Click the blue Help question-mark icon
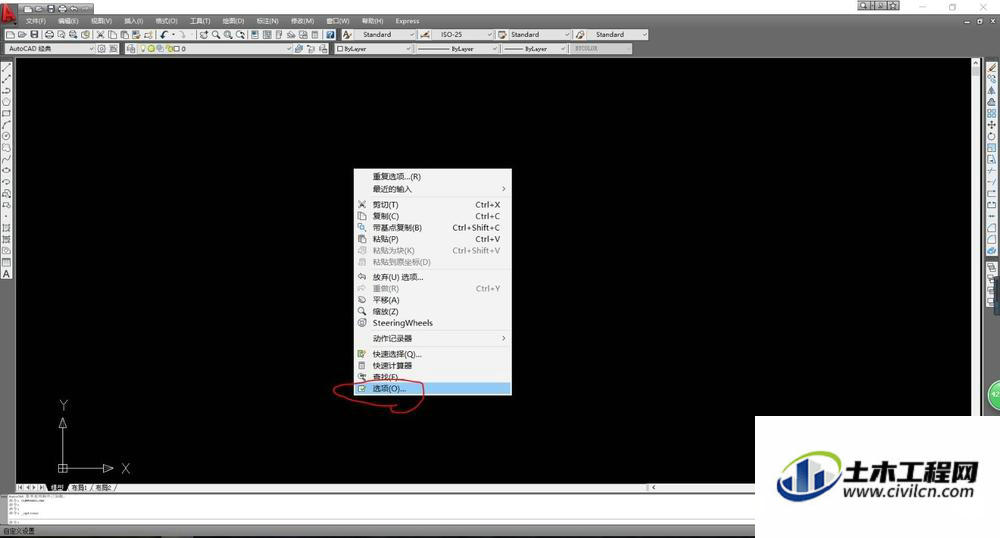Image resolution: width=1000 pixels, height=538 pixels. pos(330,34)
